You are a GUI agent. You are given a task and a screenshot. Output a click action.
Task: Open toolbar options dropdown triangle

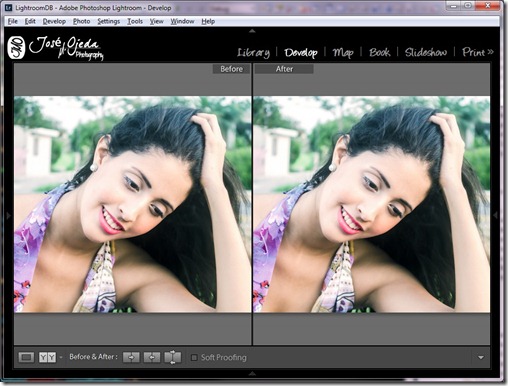click(481, 358)
